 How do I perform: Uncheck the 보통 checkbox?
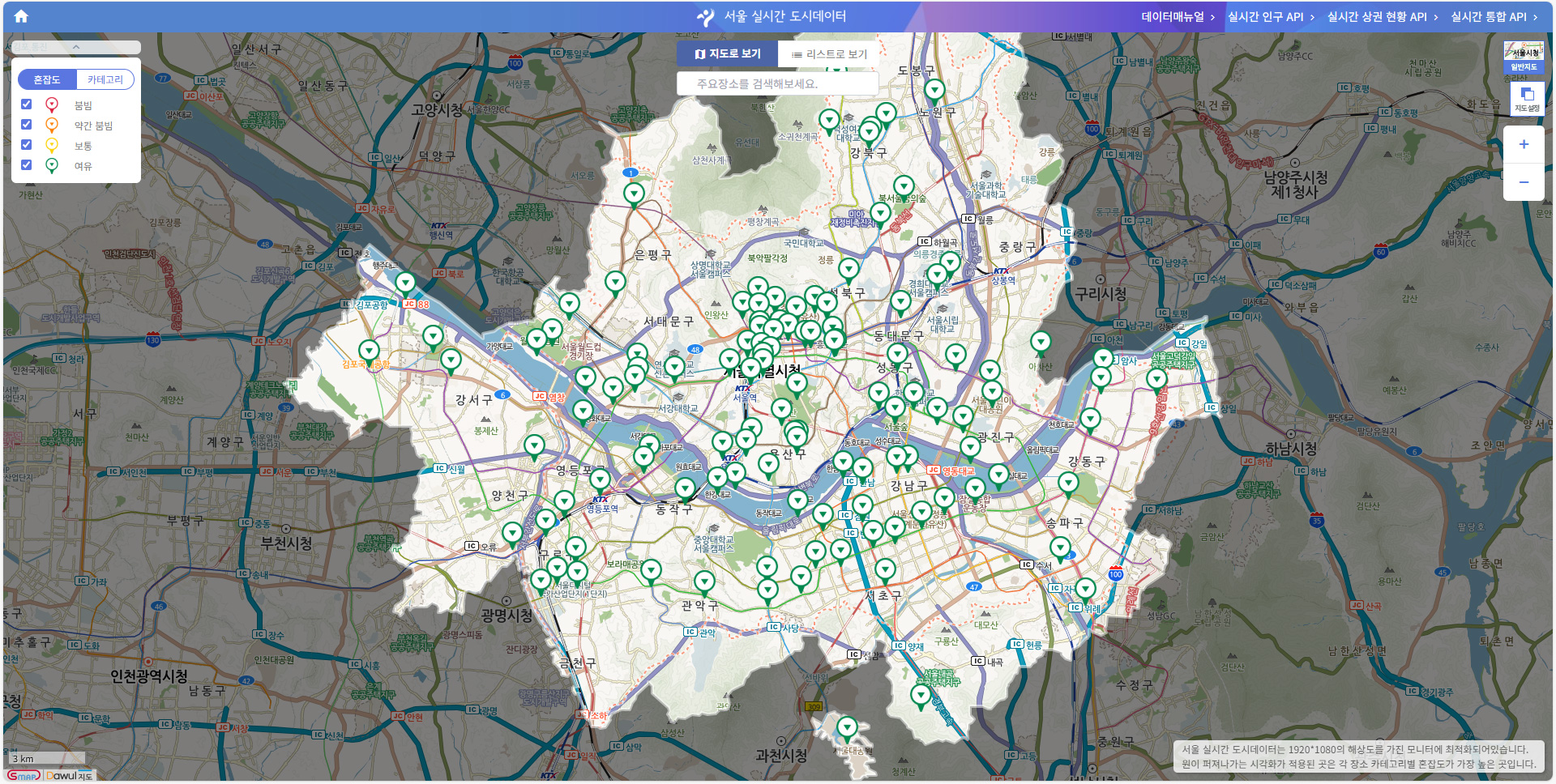pos(26,144)
